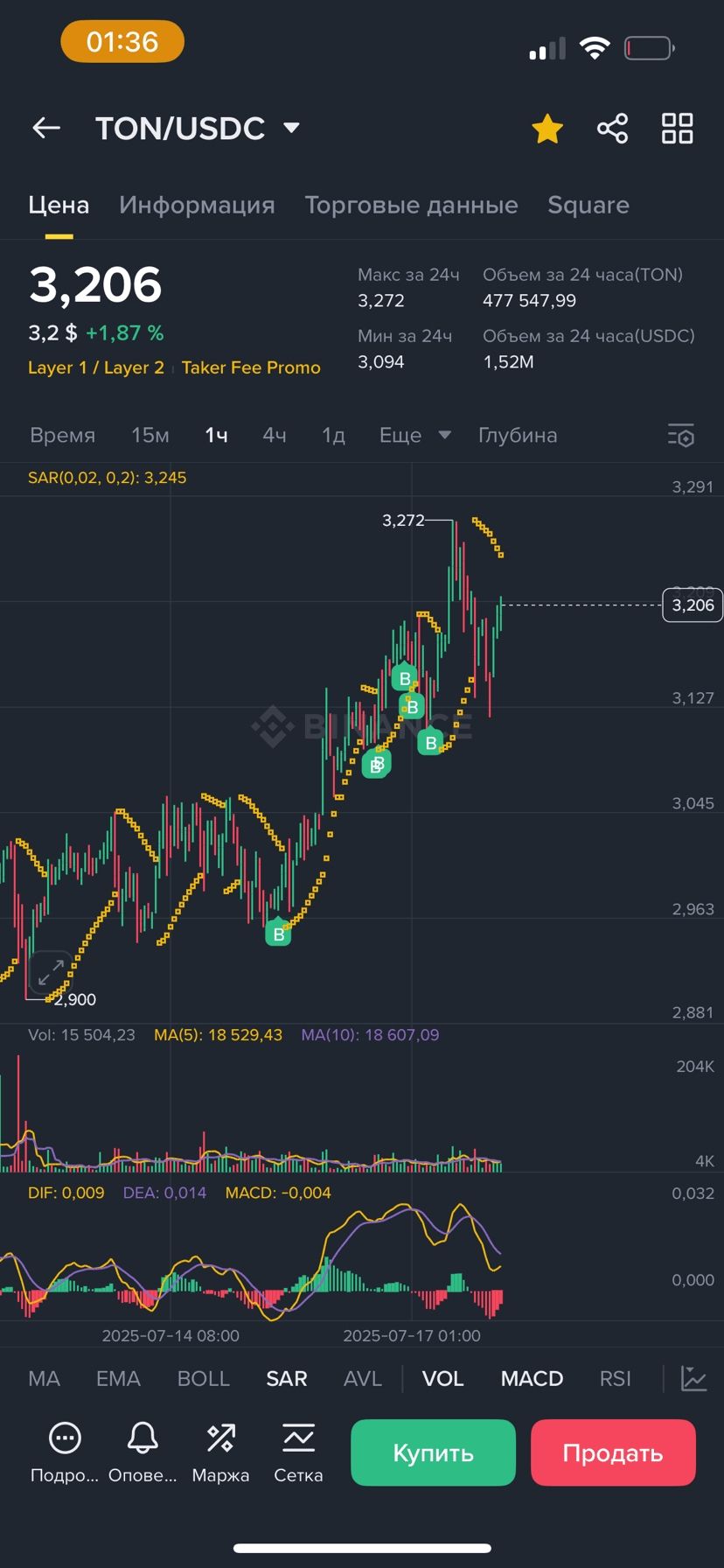
Task: Open the indicators chart icon
Action: tap(694, 1378)
